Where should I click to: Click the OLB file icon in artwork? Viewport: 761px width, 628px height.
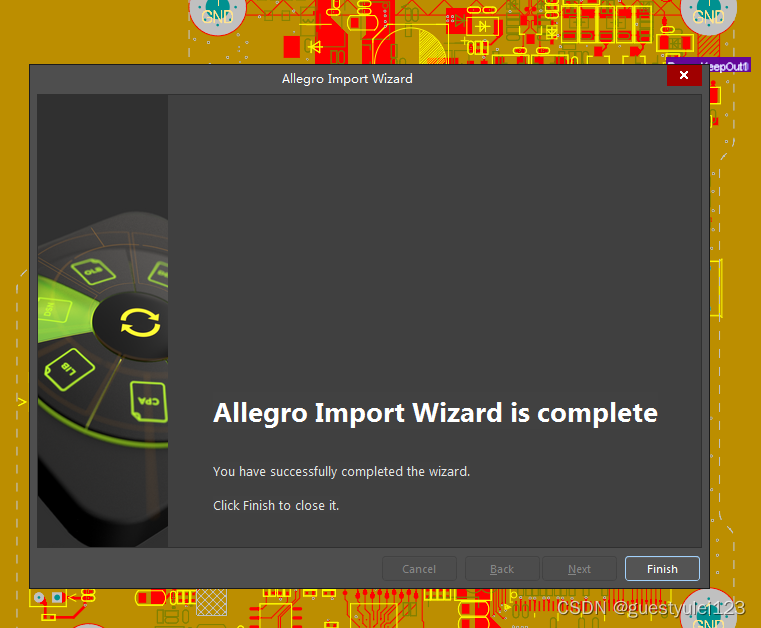(x=93, y=271)
